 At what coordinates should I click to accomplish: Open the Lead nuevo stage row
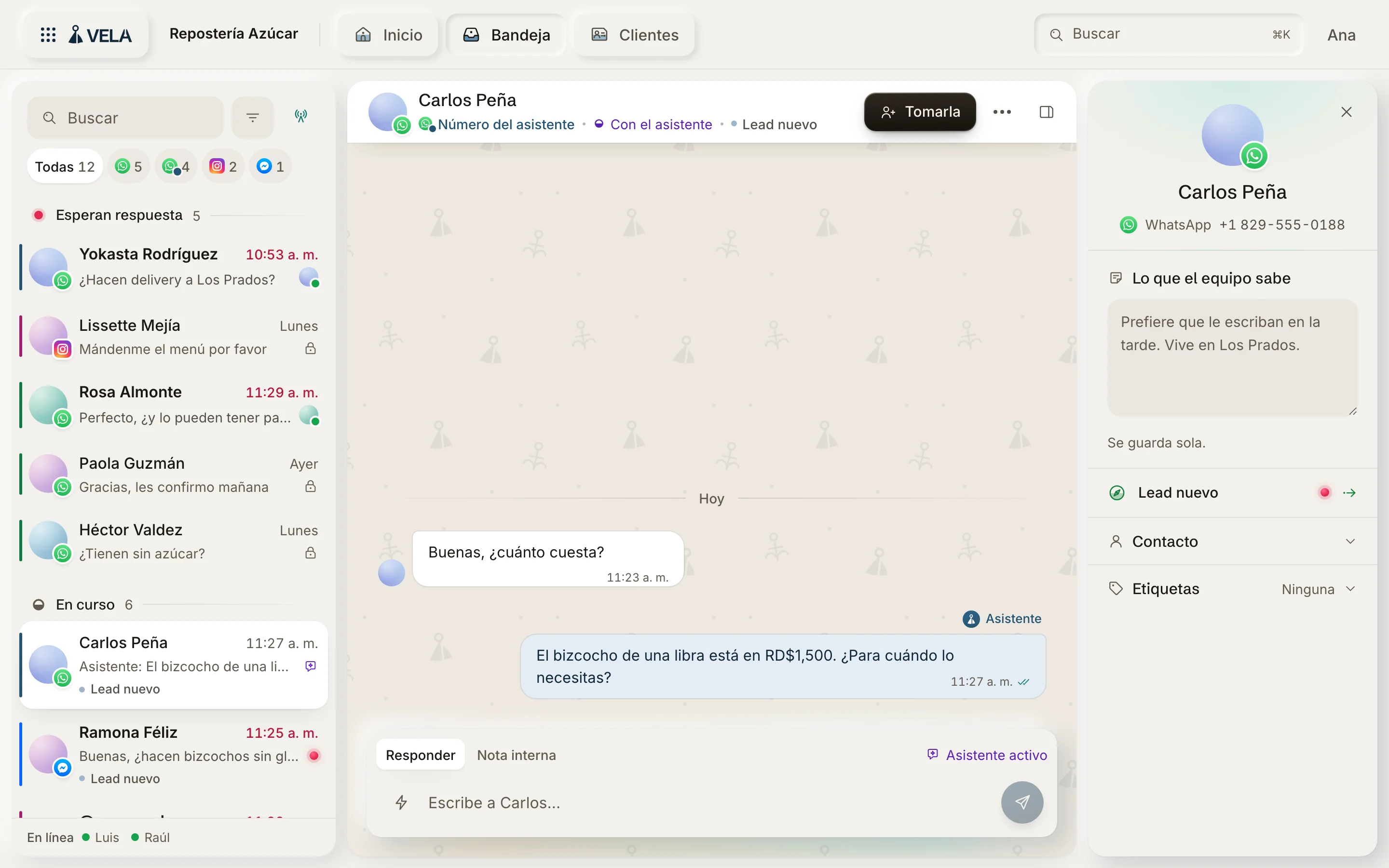1232,492
